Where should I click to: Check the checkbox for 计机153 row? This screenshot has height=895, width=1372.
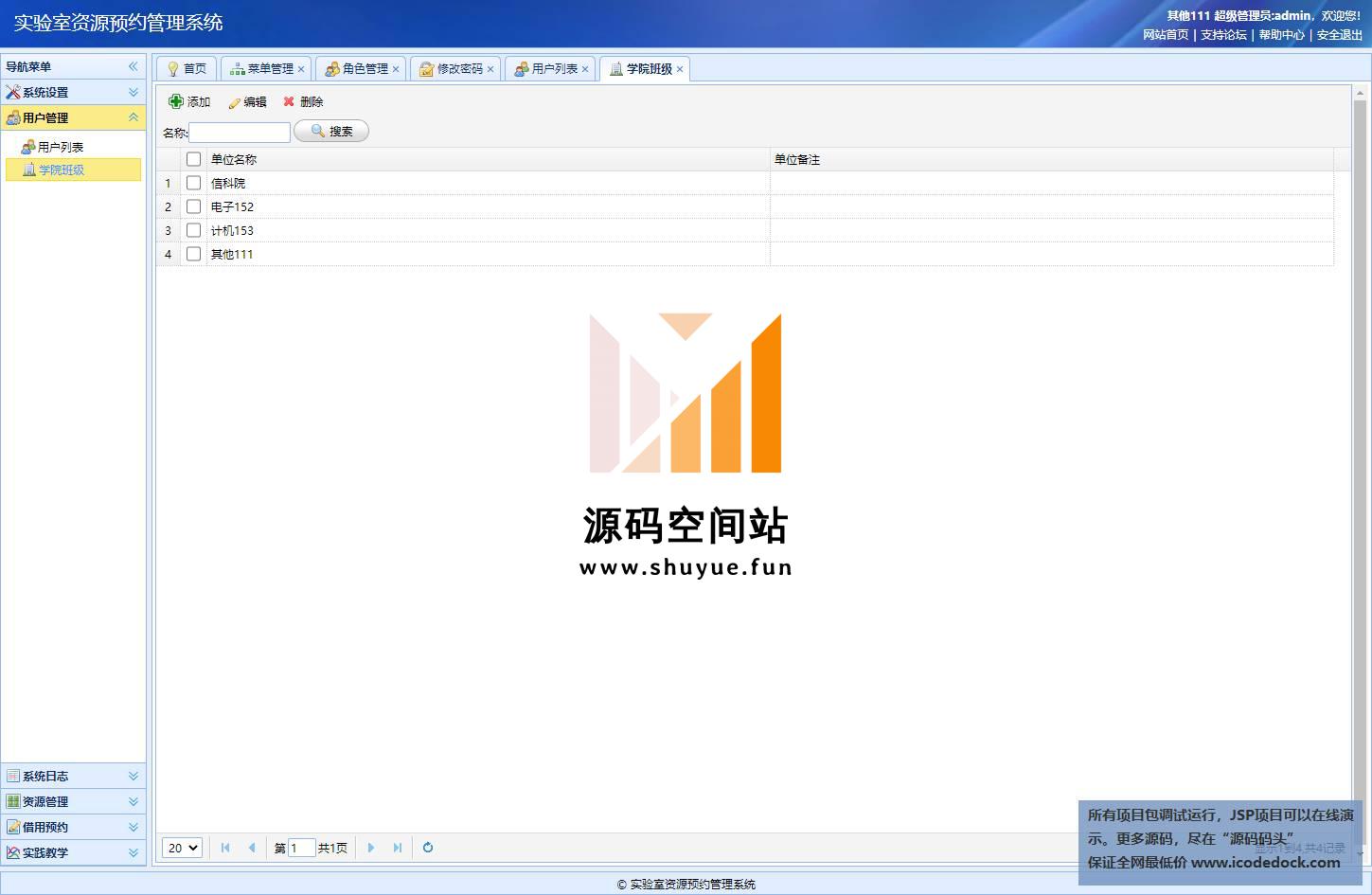click(194, 230)
